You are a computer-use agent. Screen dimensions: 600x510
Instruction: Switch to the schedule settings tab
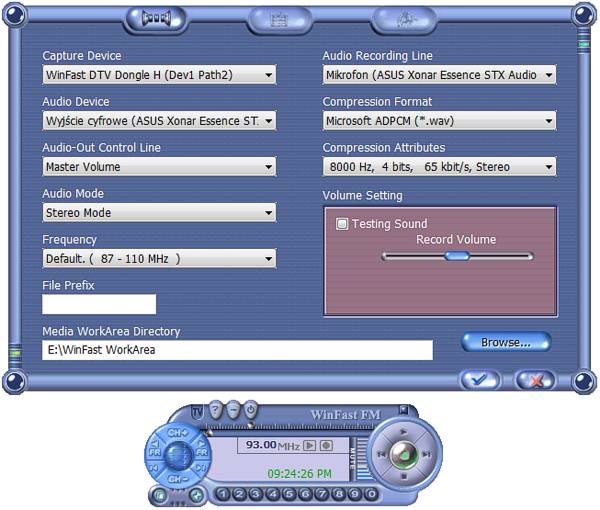click(x=279, y=19)
